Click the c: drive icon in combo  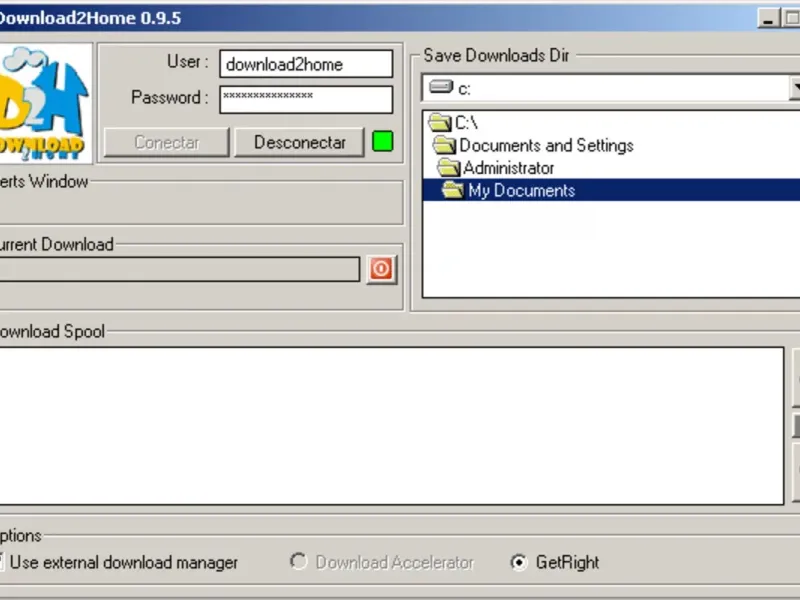click(x=441, y=87)
